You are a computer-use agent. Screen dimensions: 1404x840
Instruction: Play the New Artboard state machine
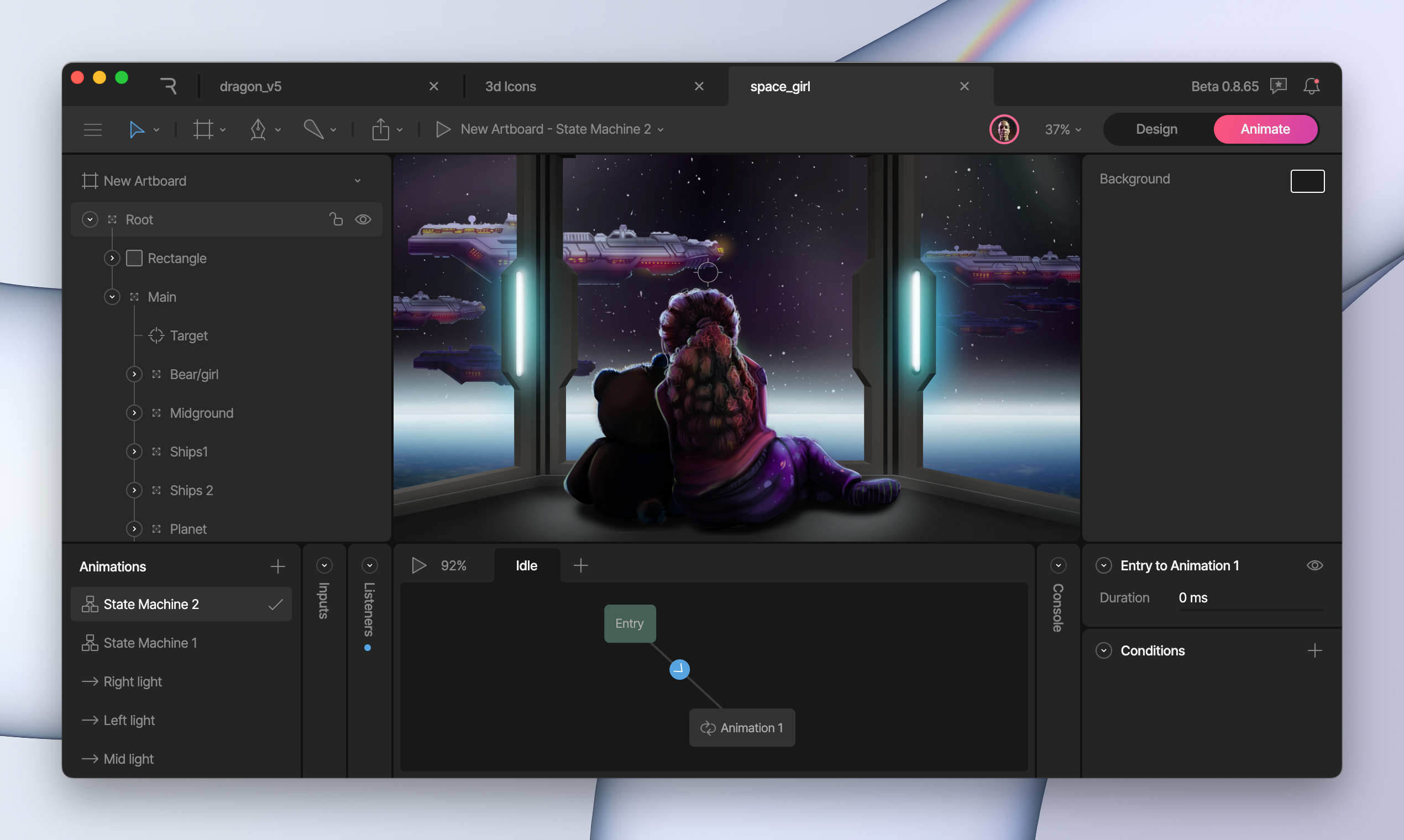tap(443, 130)
